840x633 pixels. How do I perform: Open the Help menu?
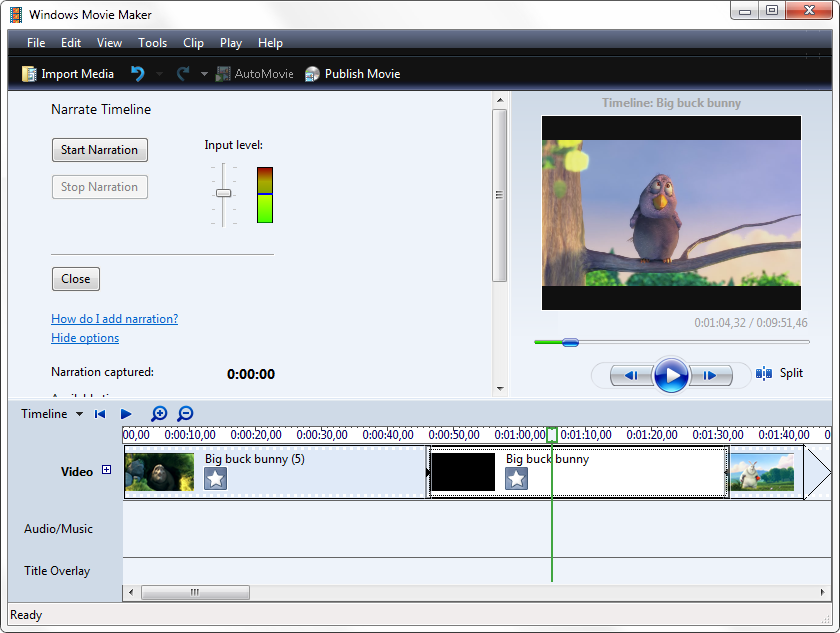point(270,43)
